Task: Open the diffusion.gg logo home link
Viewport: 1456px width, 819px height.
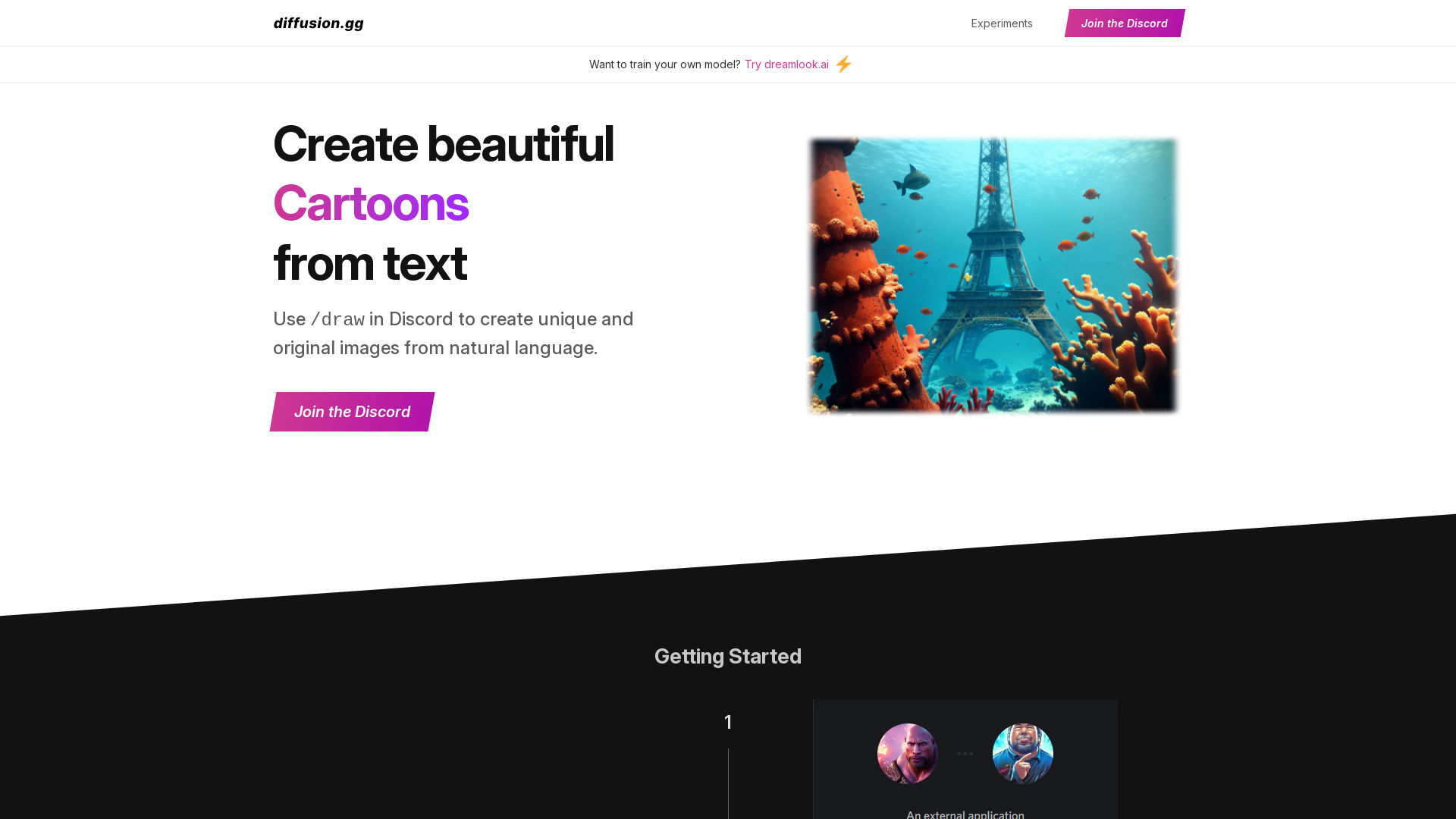Action: (x=318, y=24)
